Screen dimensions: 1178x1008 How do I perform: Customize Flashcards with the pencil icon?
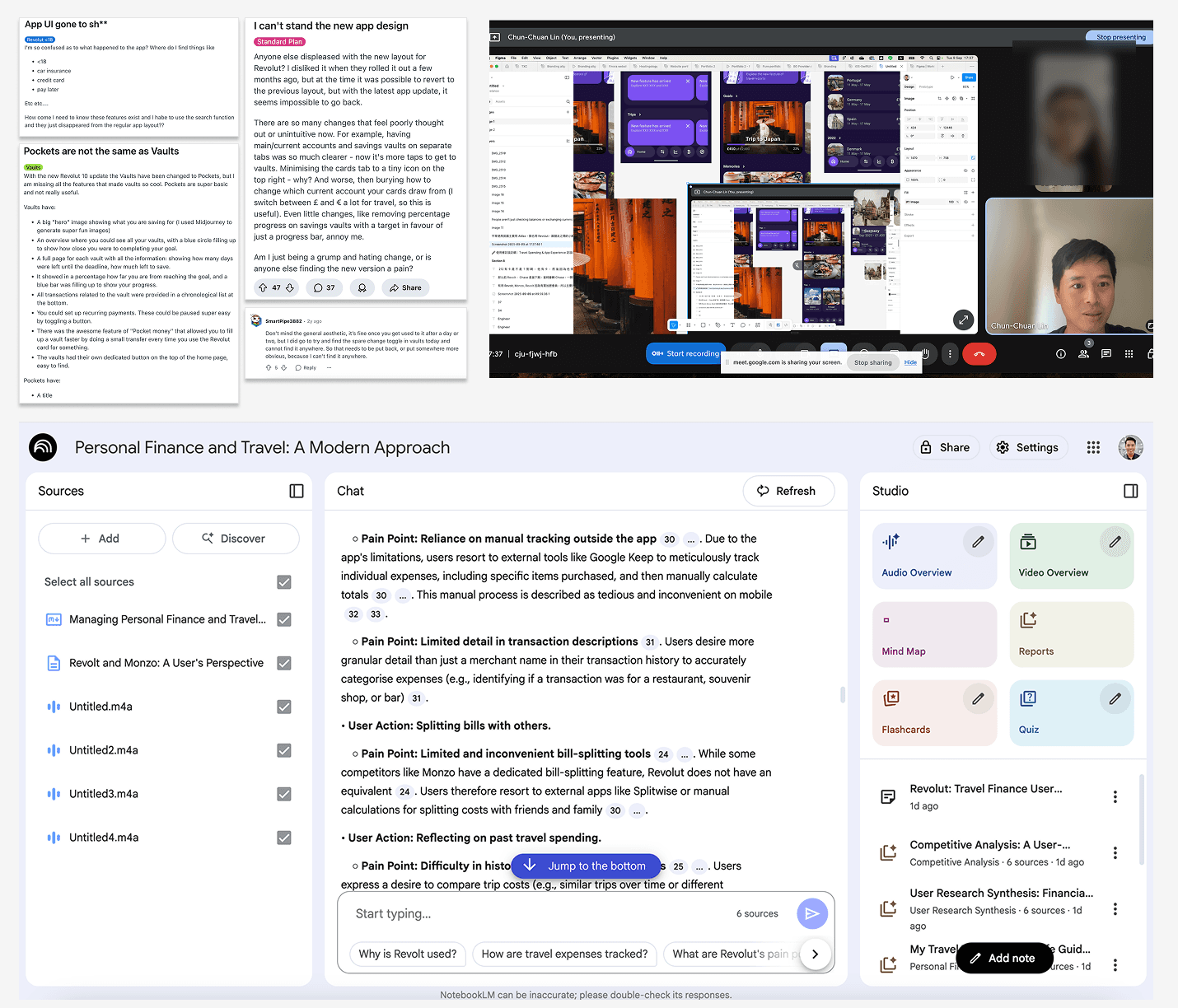[x=978, y=698]
